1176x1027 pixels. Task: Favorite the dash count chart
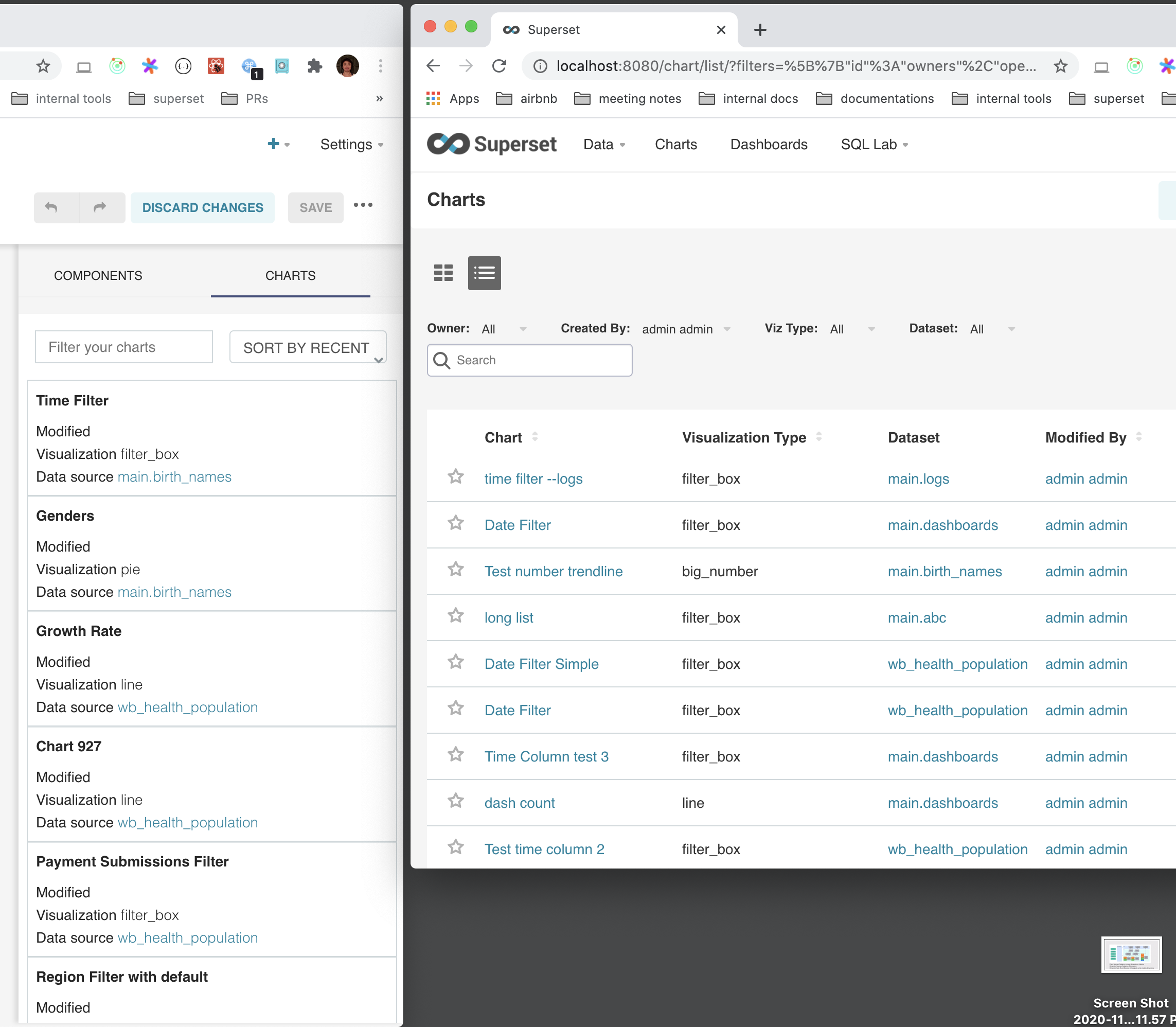click(x=456, y=801)
